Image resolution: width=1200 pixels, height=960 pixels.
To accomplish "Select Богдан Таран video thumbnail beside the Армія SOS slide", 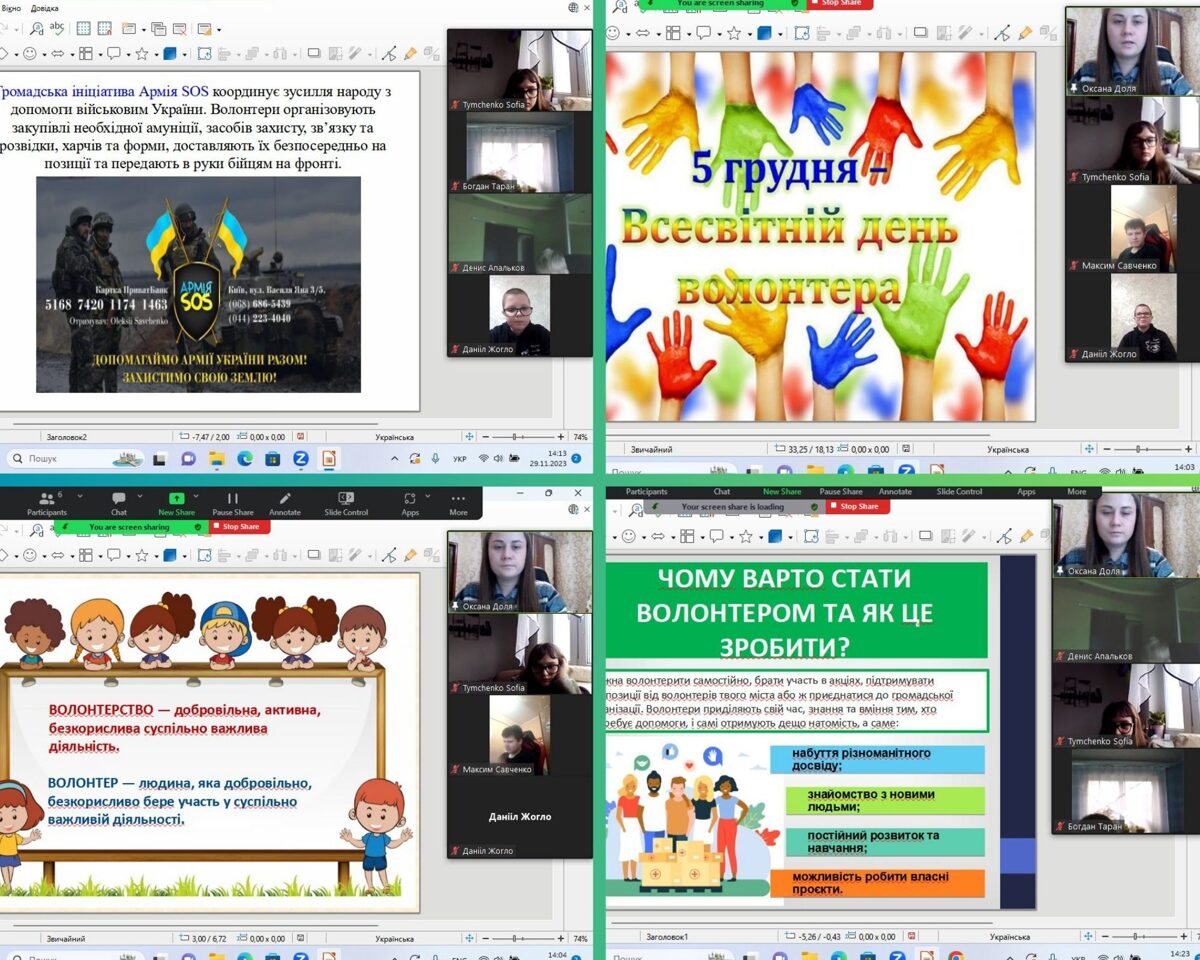I will [520, 151].
